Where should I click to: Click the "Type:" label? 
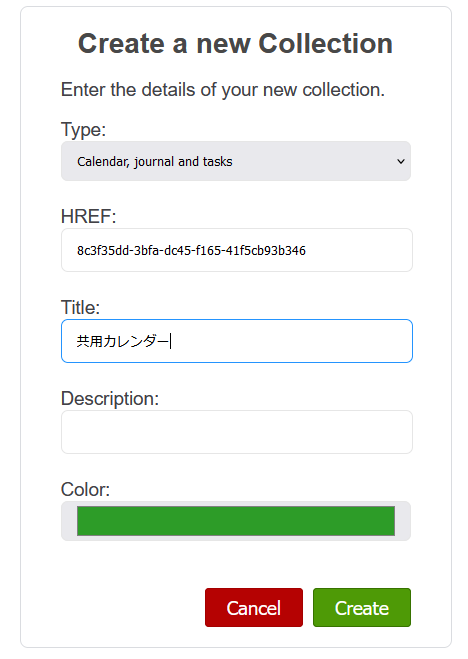tap(83, 129)
